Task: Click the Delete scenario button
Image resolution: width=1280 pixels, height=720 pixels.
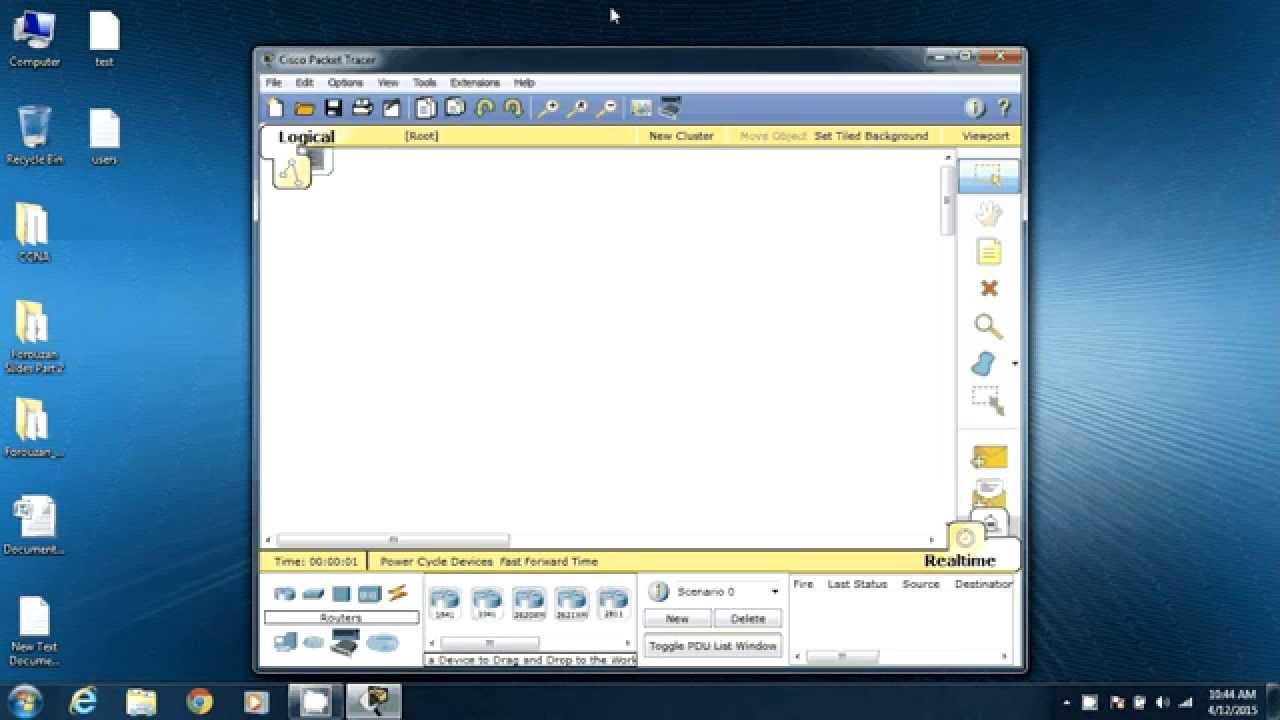Action: [x=748, y=619]
